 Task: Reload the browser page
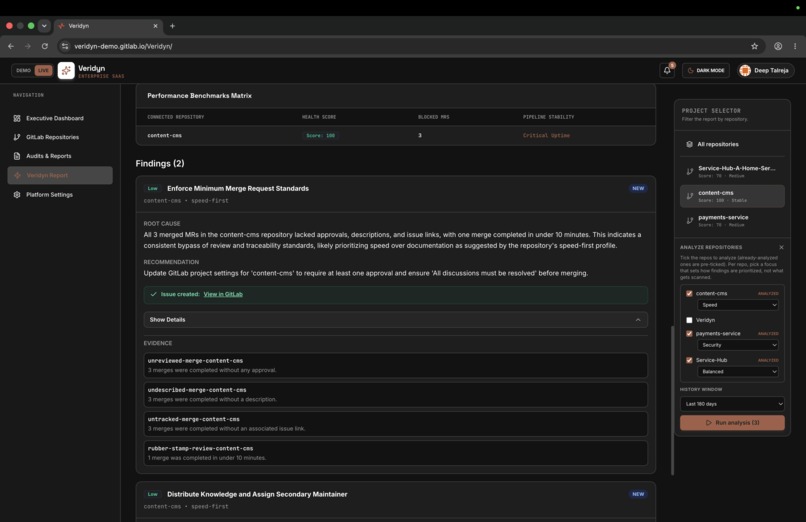[45, 46]
